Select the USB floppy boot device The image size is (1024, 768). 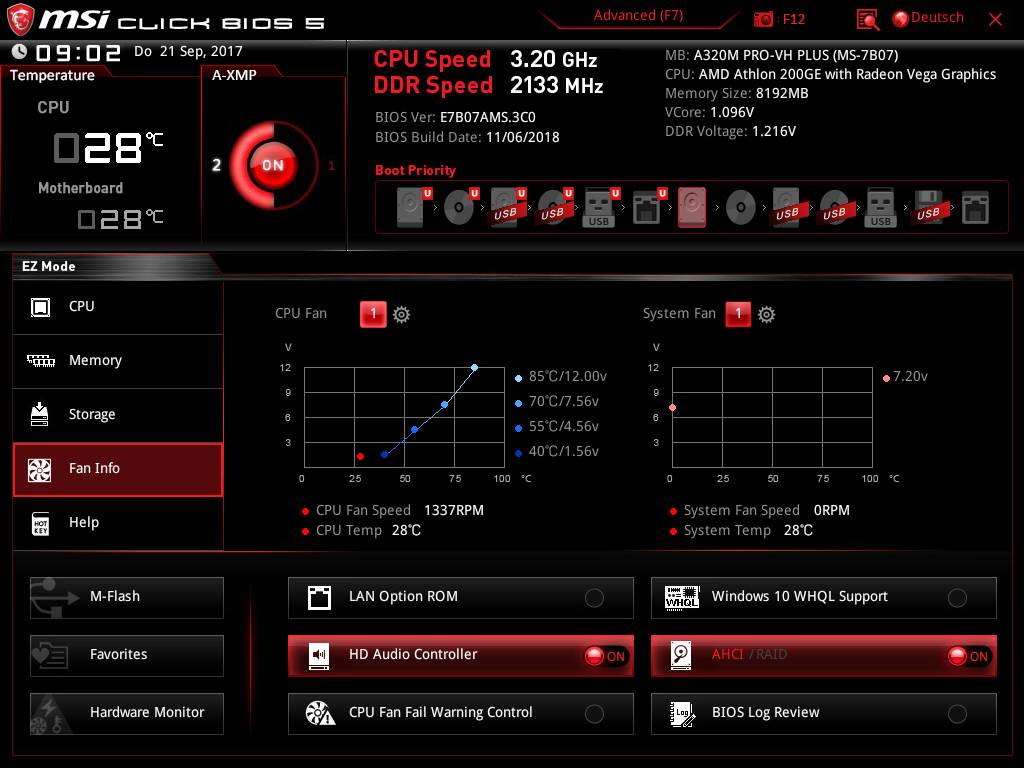pos(928,207)
